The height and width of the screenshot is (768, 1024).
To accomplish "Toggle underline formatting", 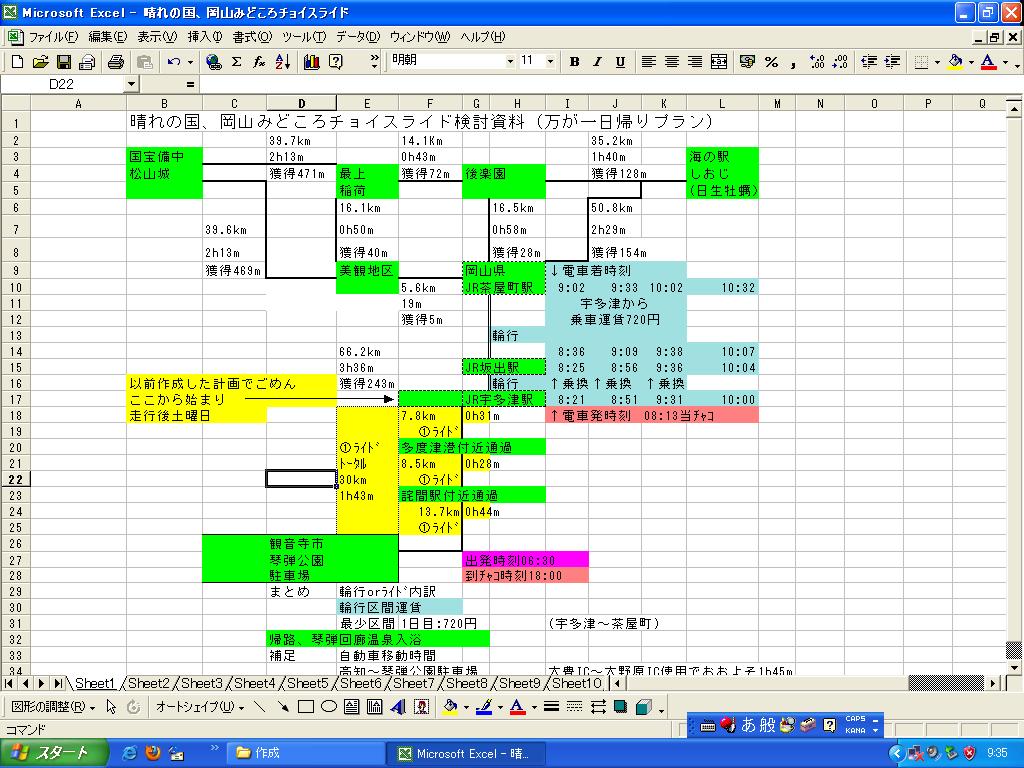I will click(x=620, y=62).
